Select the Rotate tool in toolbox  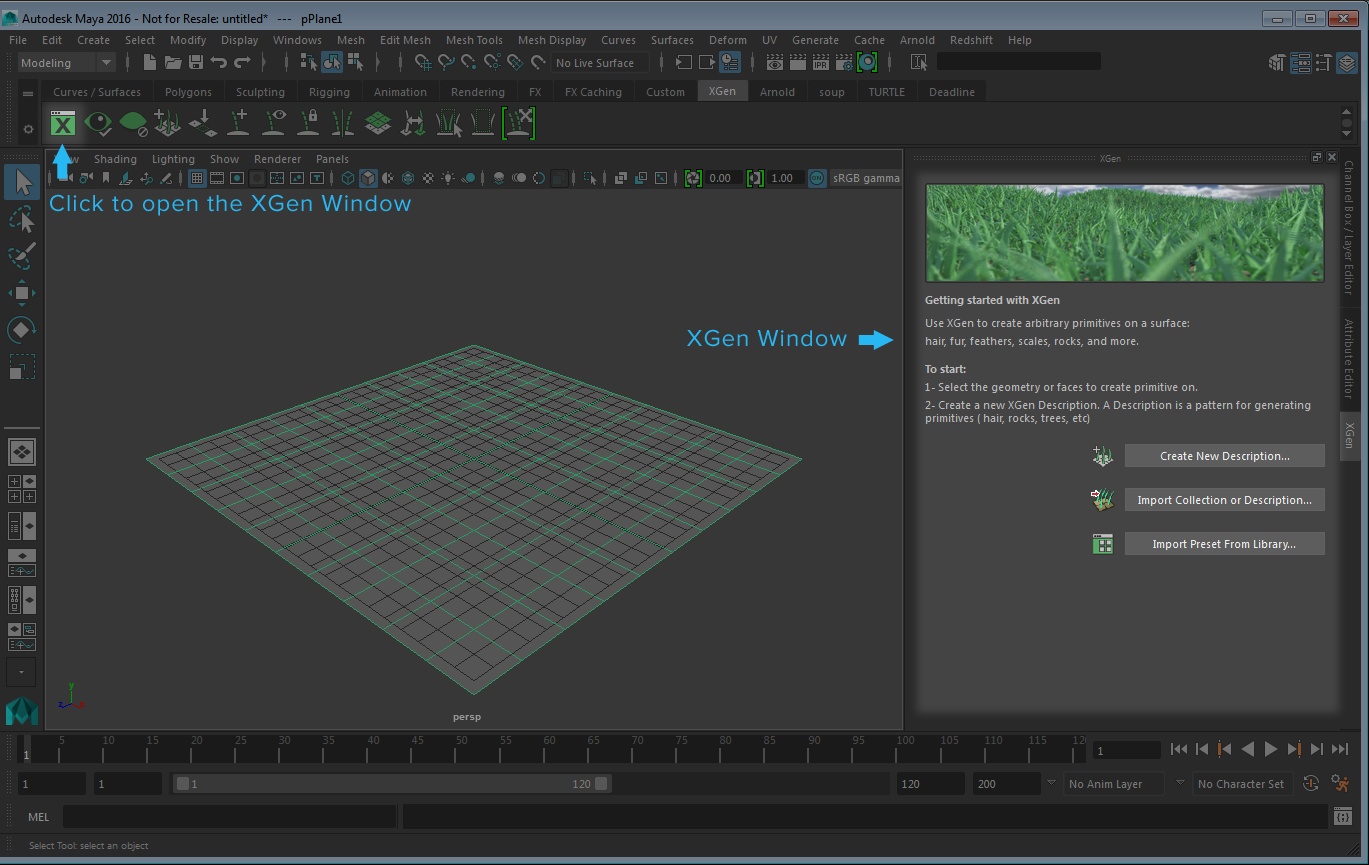point(22,329)
